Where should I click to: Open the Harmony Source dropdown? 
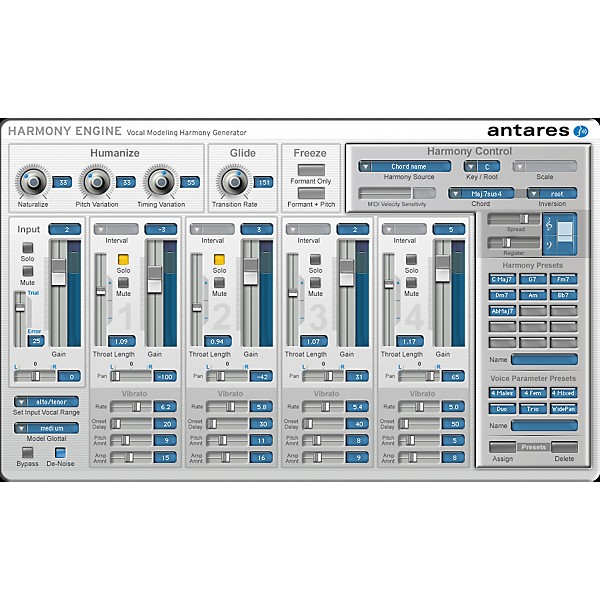pos(404,166)
